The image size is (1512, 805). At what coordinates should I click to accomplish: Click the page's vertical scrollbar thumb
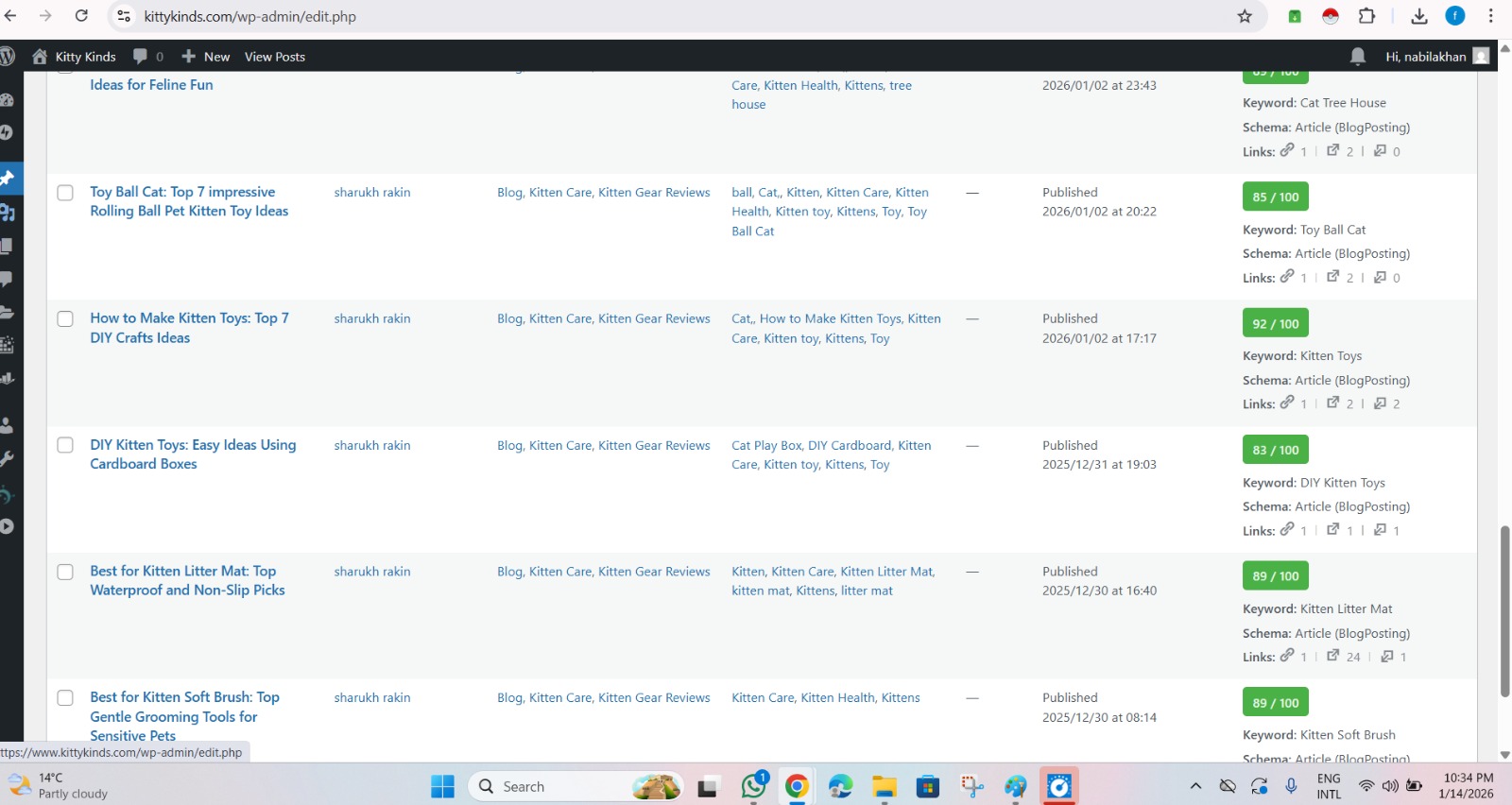click(x=1504, y=610)
